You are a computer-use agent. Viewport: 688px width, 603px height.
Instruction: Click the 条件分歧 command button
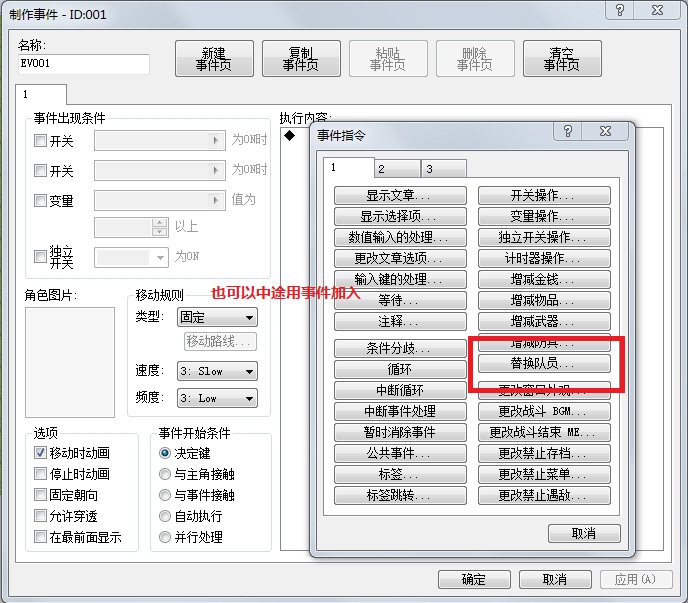pos(400,348)
